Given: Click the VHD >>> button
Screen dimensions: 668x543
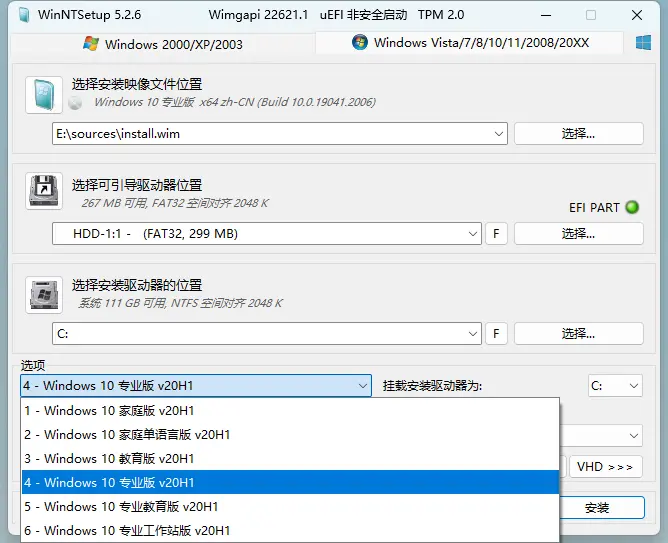Looking at the screenshot, I should click(605, 467).
